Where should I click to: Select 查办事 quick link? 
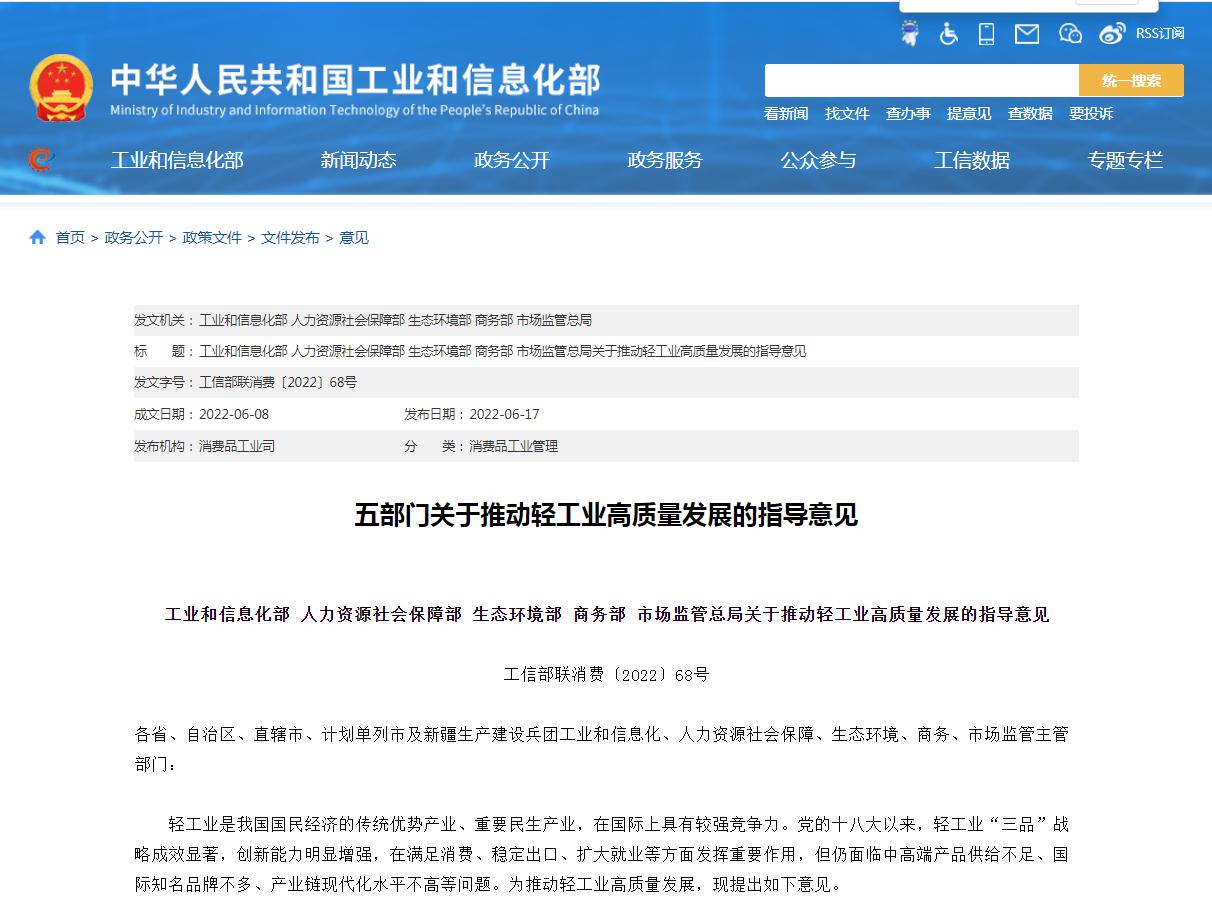(908, 114)
